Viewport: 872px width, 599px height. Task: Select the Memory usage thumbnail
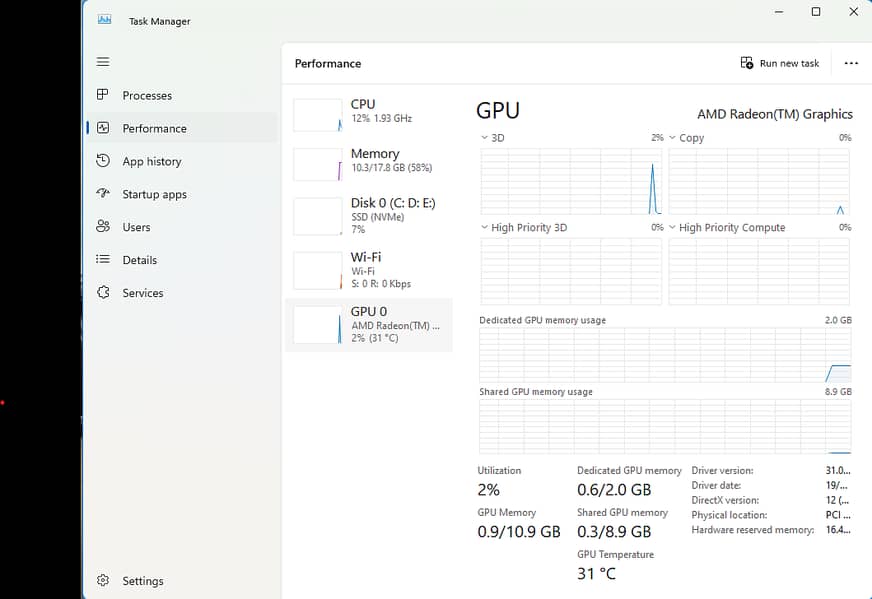(x=317, y=164)
